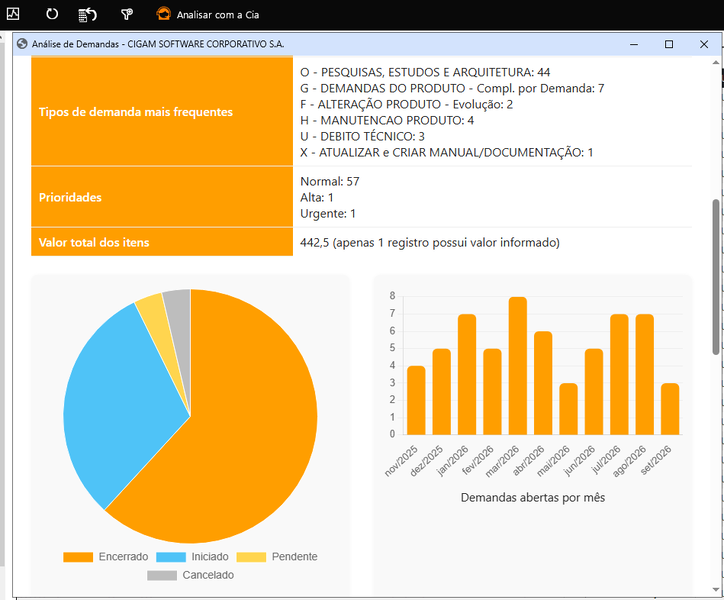Maximize the Análise de Demandas window
This screenshot has width=724, height=600.
(x=669, y=44)
